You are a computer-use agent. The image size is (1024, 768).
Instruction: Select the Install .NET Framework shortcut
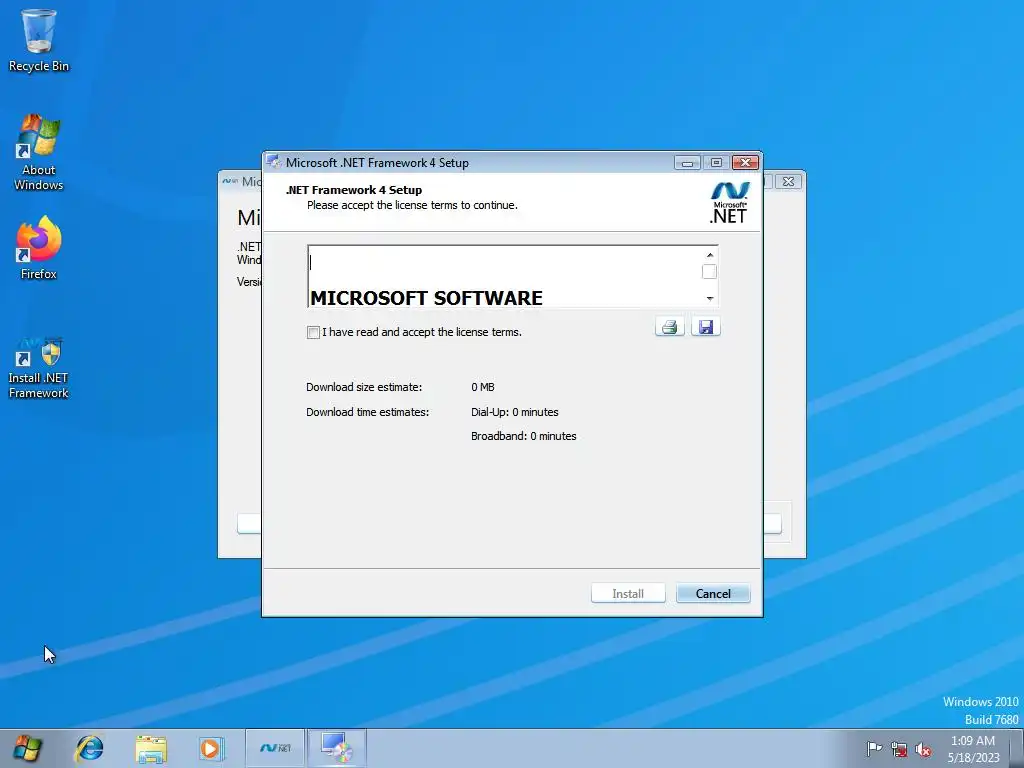click(39, 368)
